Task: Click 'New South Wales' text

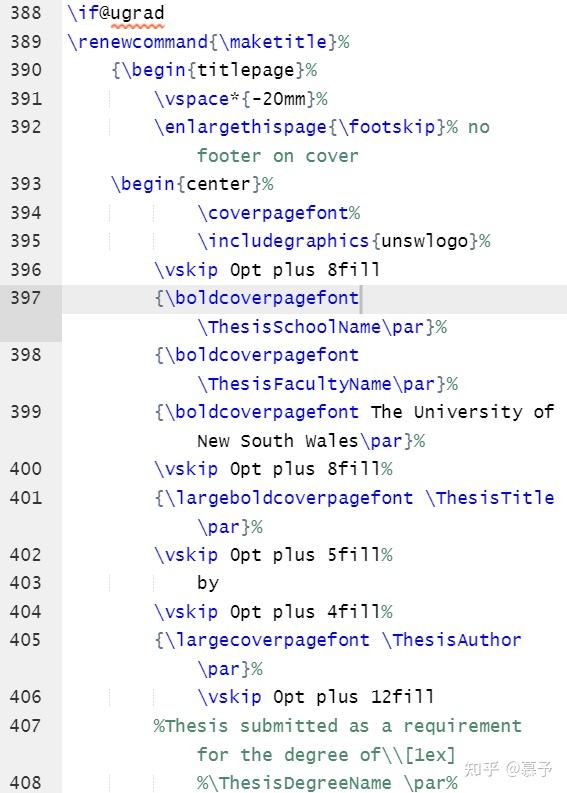Action: pyautogui.click(x=278, y=441)
